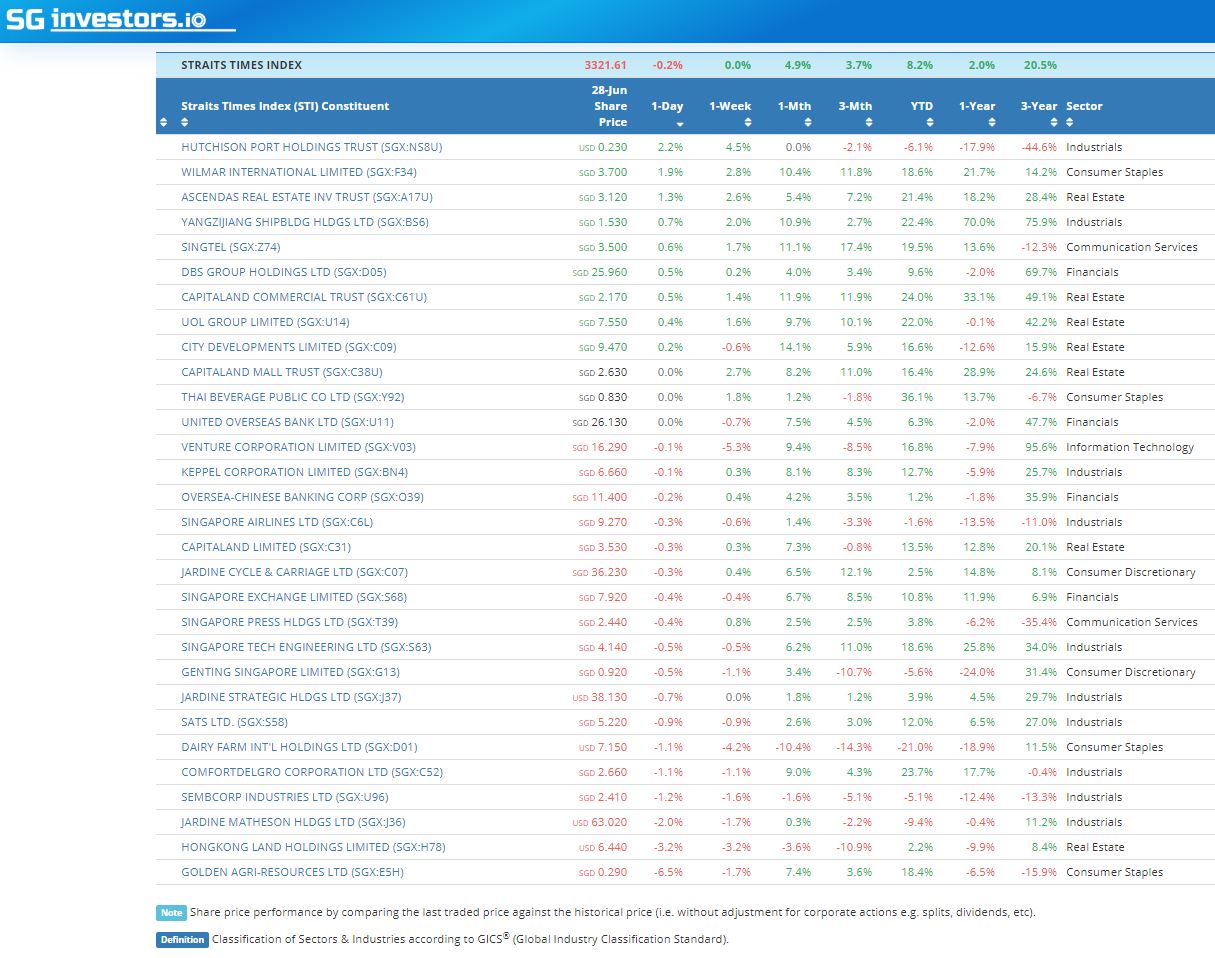The height and width of the screenshot is (958, 1215).
Task: Click the sort arrows in the leftmost header column
Action: point(164,123)
